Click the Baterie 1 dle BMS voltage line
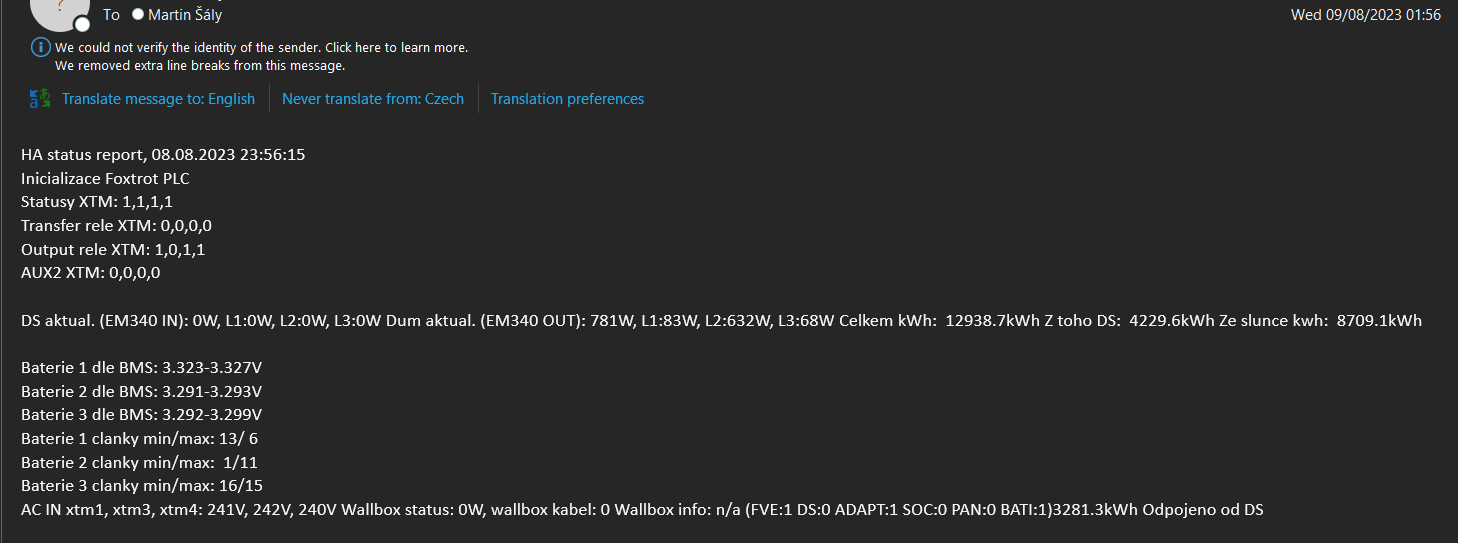This screenshot has height=543, width=1458. pyautogui.click(x=148, y=368)
